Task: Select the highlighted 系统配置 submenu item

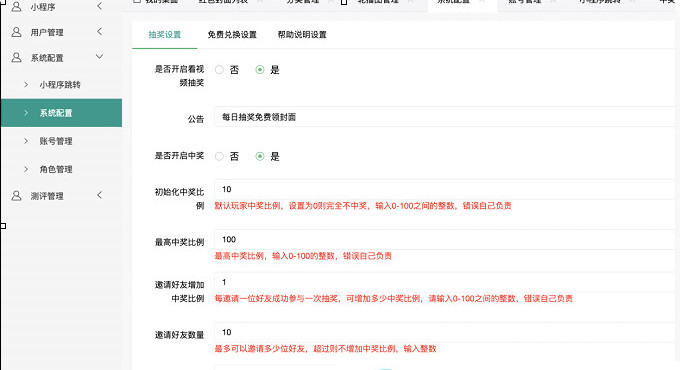Action: click(62, 113)
